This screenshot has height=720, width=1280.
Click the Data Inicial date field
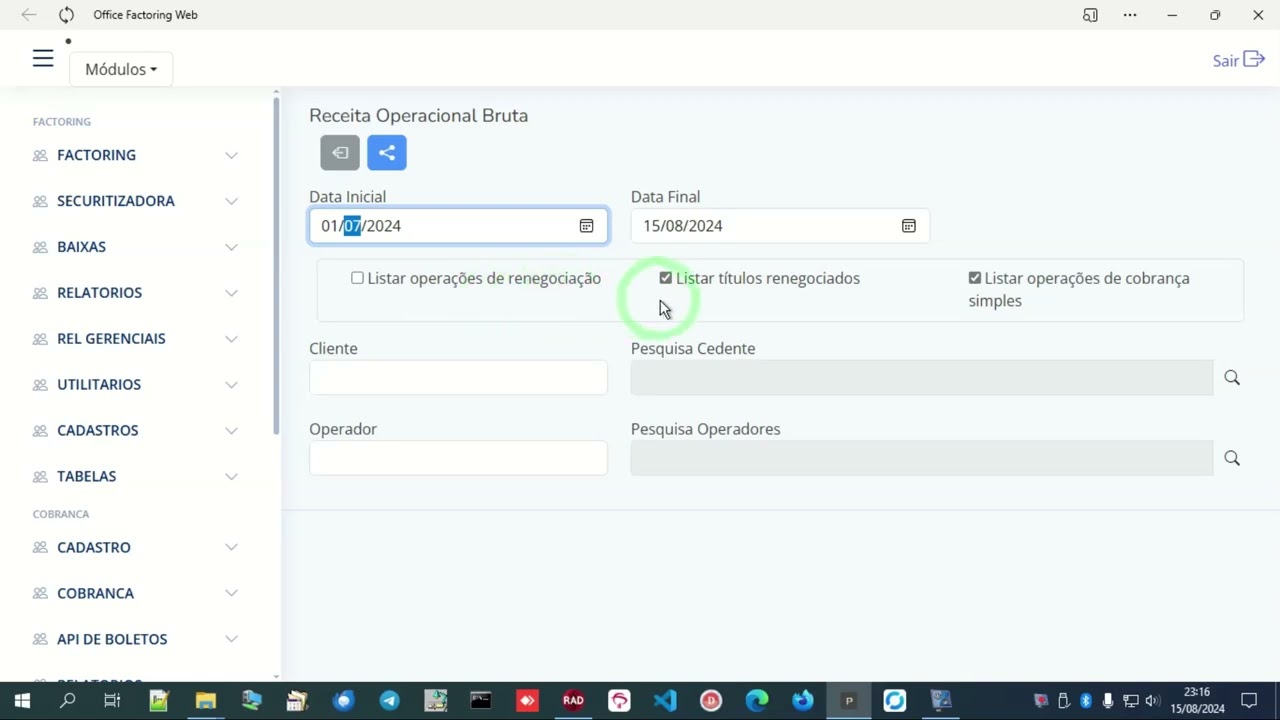[x=458, y=226]
